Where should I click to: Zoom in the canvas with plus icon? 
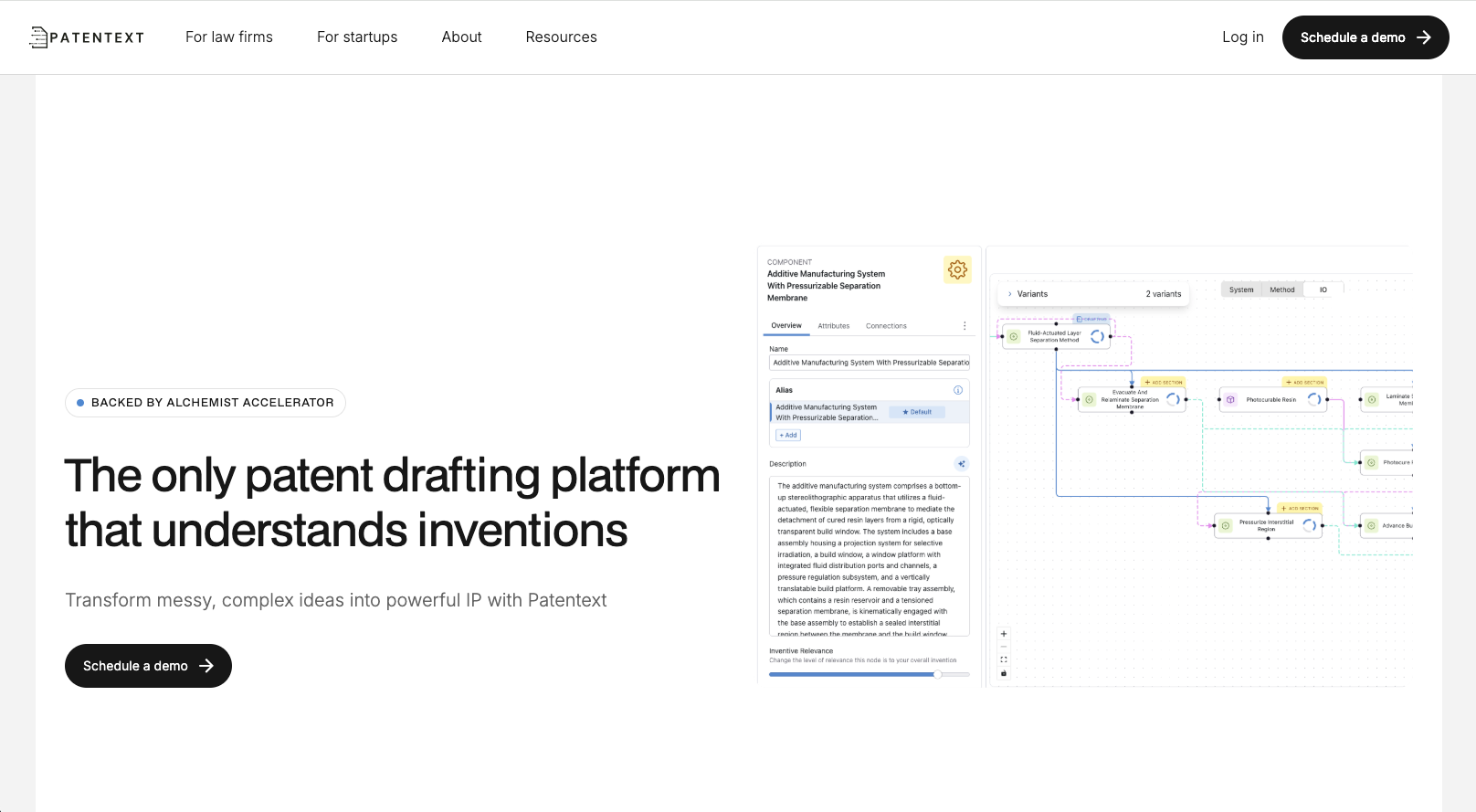point(1004,634)
